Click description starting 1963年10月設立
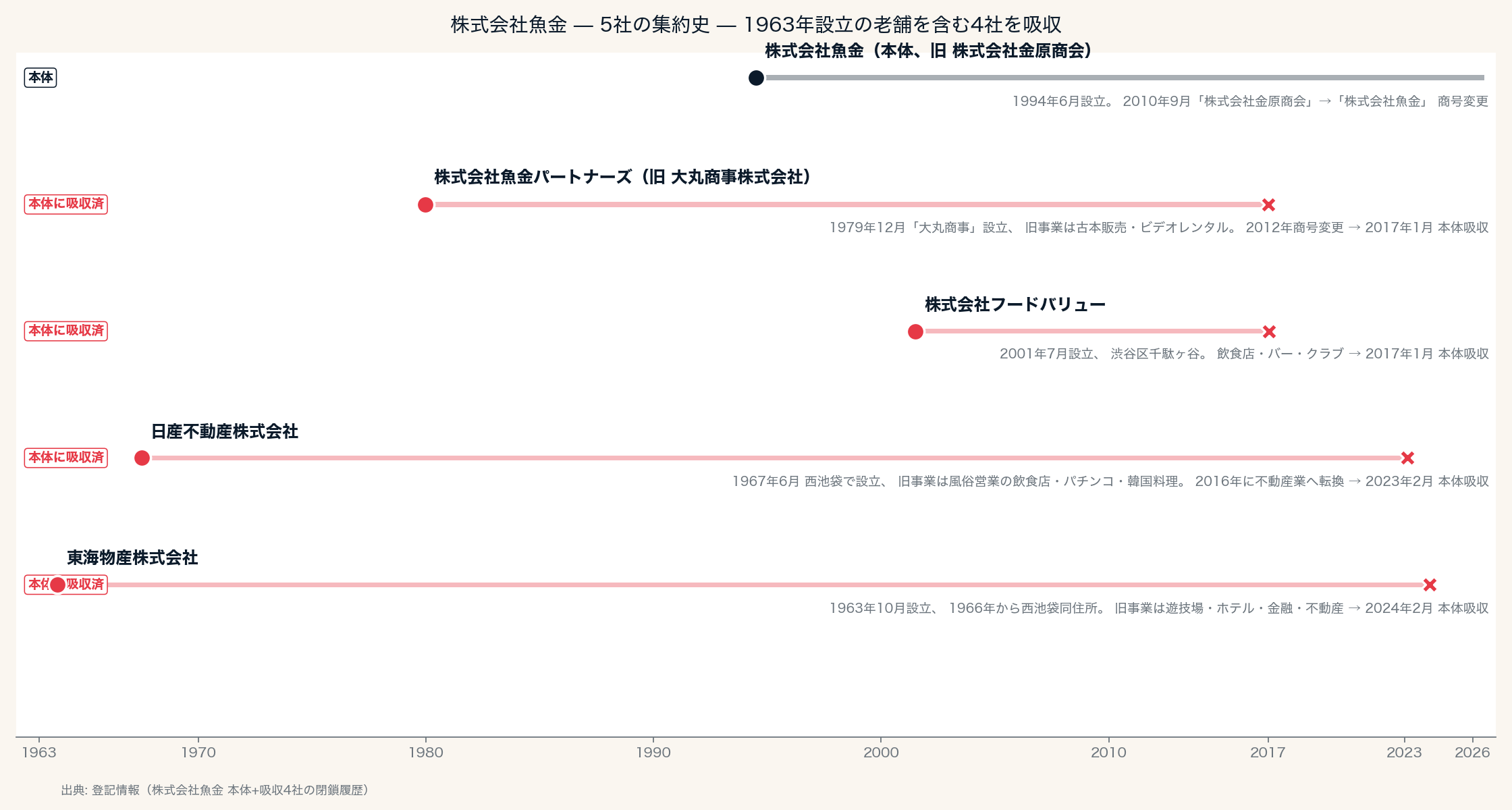Viewport: 1512px width, 810px height. coord(1159,608)
